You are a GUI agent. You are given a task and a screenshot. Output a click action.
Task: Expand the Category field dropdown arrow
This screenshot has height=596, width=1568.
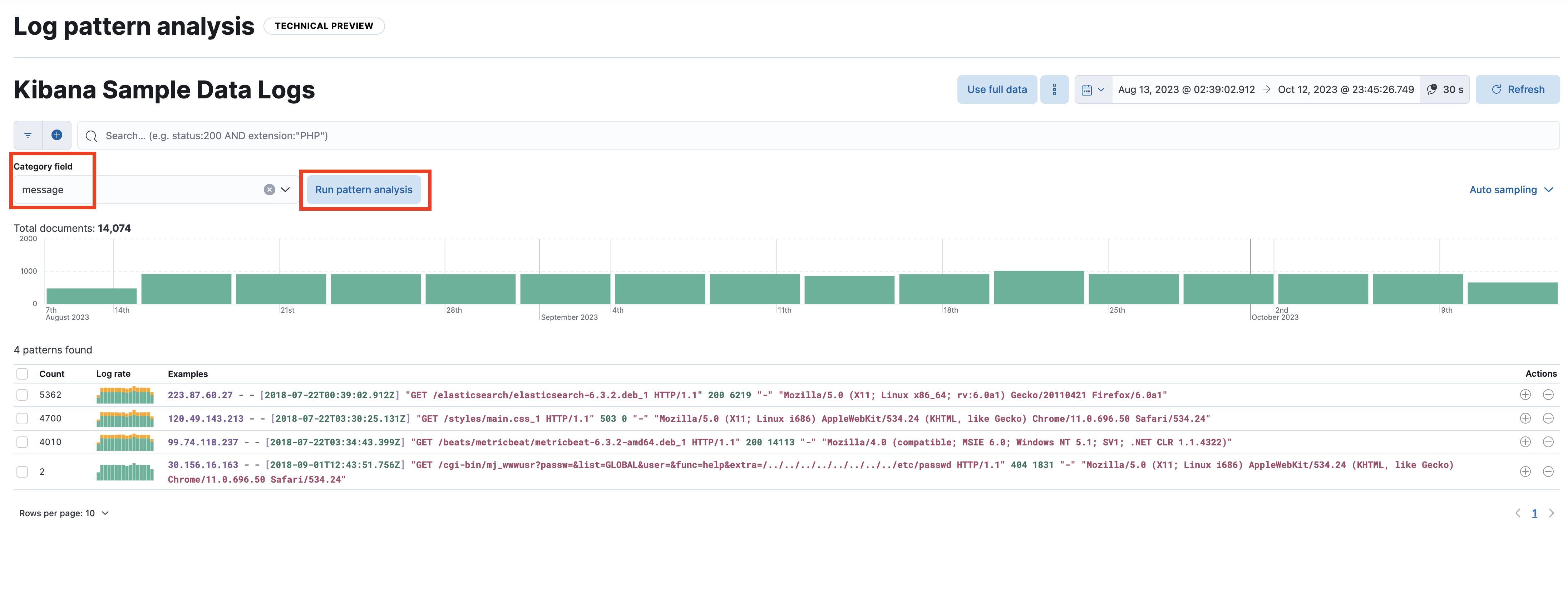point(285,190)
